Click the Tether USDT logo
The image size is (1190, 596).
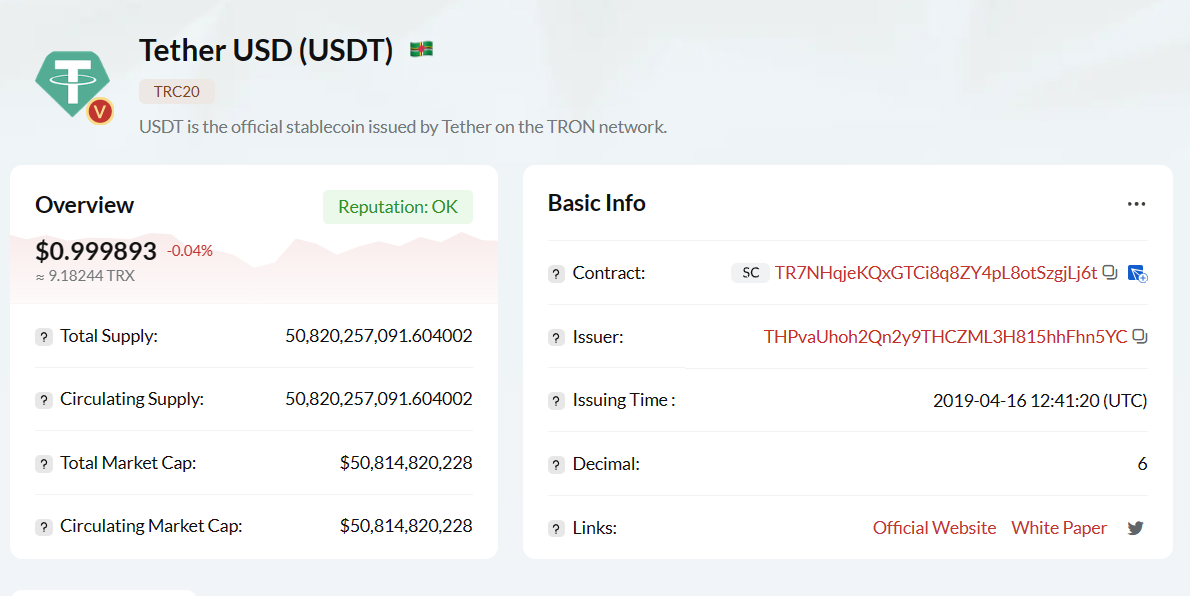pyautogui.click(x=74, y=86)
